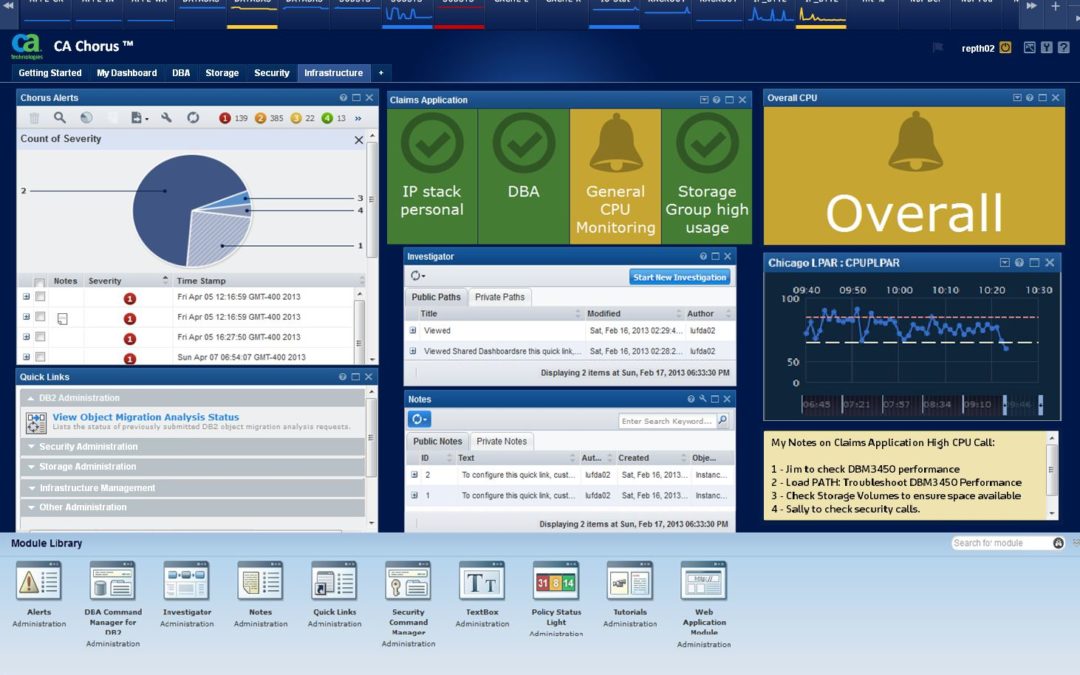Open the Alerts module in Module Library
Viewport: 1080px width, 675px height.
[39, 581]
